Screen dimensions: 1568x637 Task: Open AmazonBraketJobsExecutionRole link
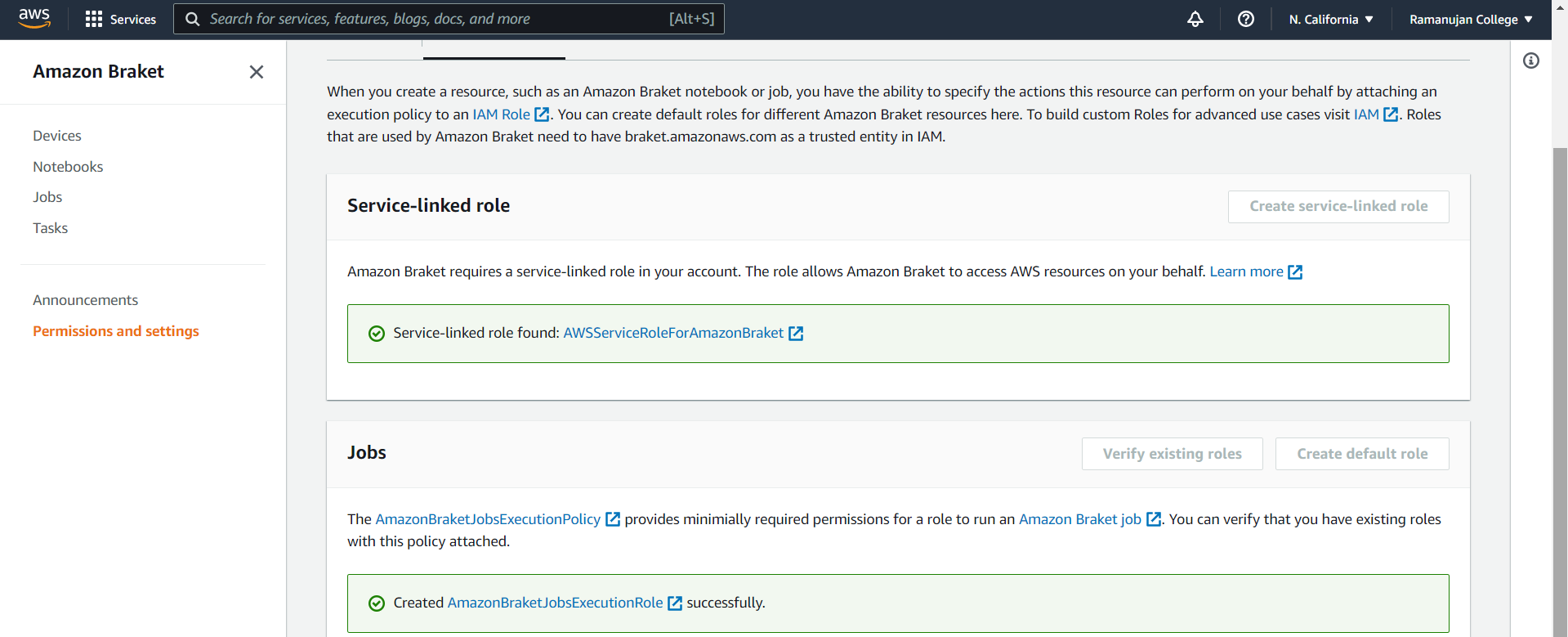(556, 603)
